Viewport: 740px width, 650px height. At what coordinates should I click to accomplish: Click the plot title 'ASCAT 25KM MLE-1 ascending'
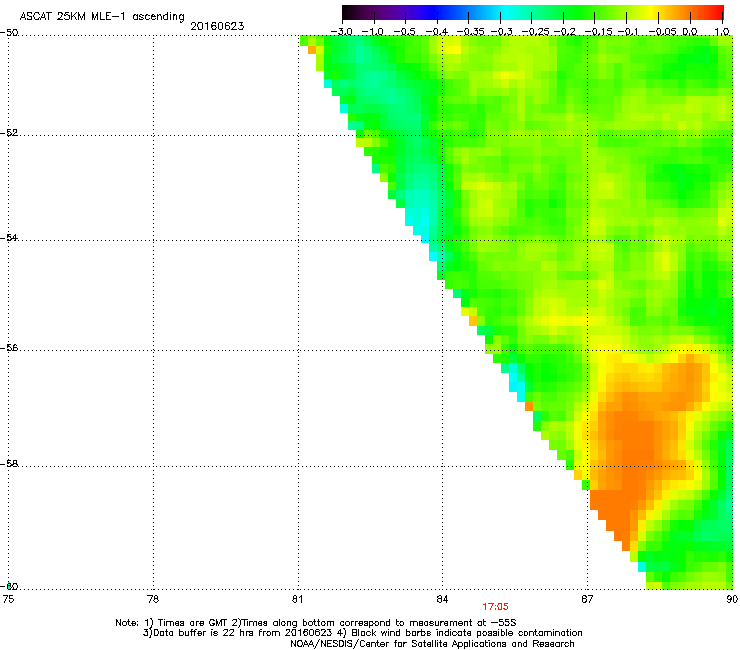[102, 17]
